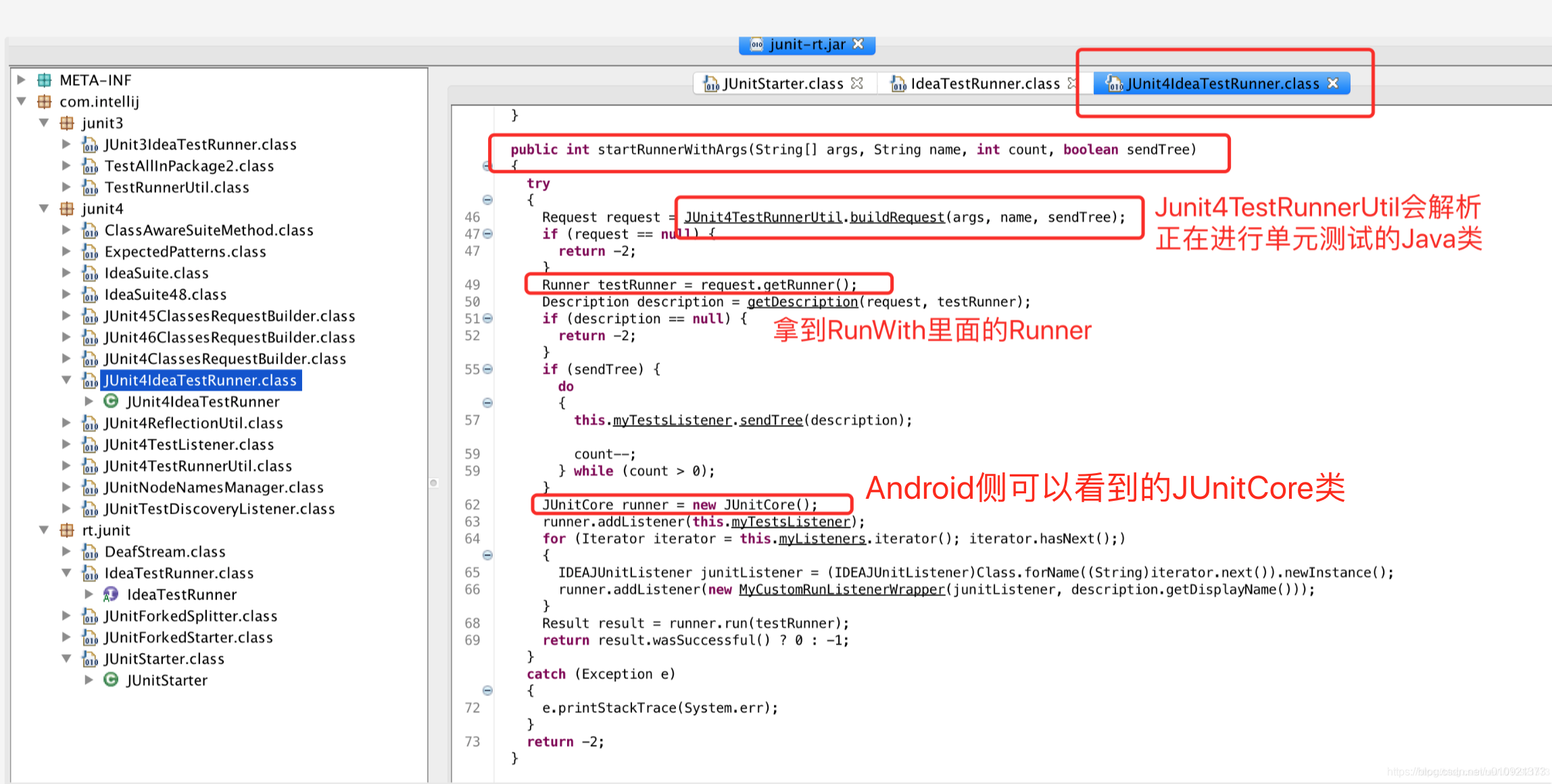The width and height of the screenshot is (1552, 784).
Task: Click the rt.junit package icon
Action: [67, 531]
